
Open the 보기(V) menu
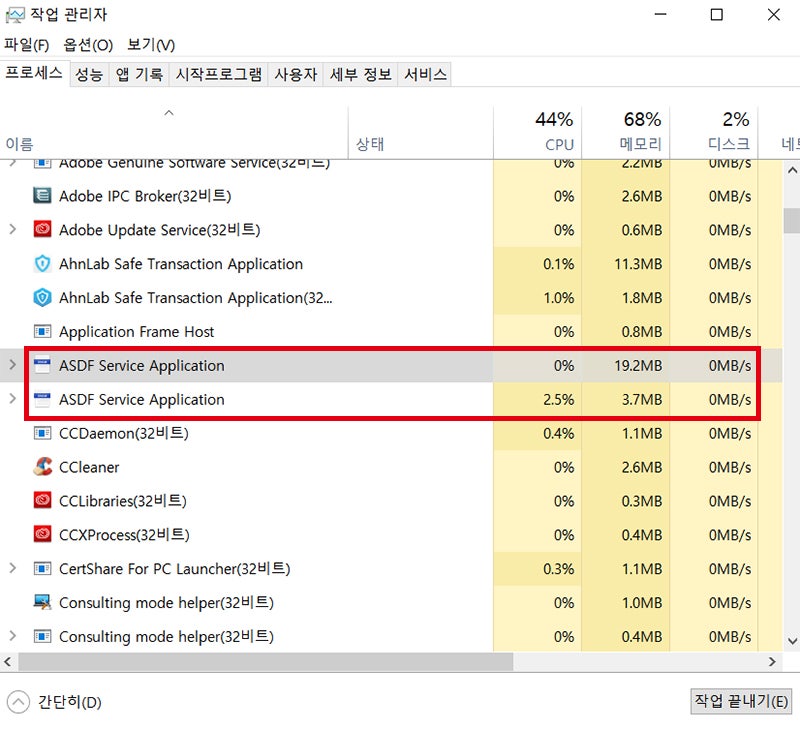click(151, 45)
